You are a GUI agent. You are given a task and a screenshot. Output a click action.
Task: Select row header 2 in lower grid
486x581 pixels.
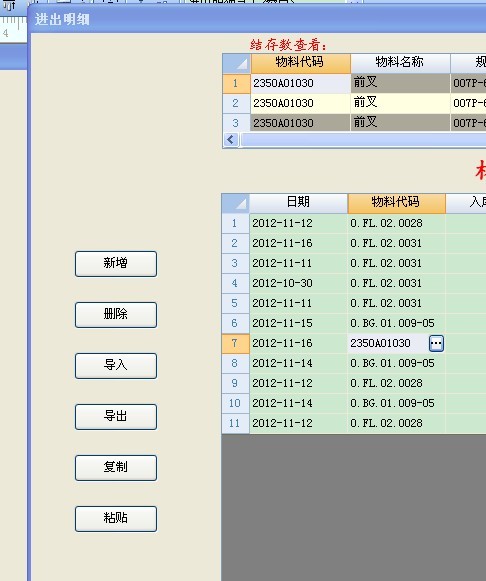pos(236,243)
